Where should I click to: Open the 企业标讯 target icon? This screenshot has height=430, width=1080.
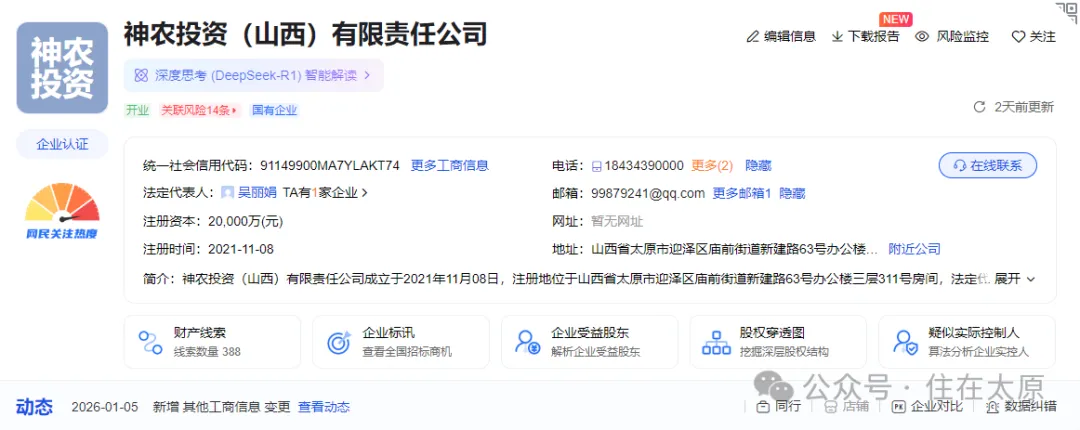[339, 342]
